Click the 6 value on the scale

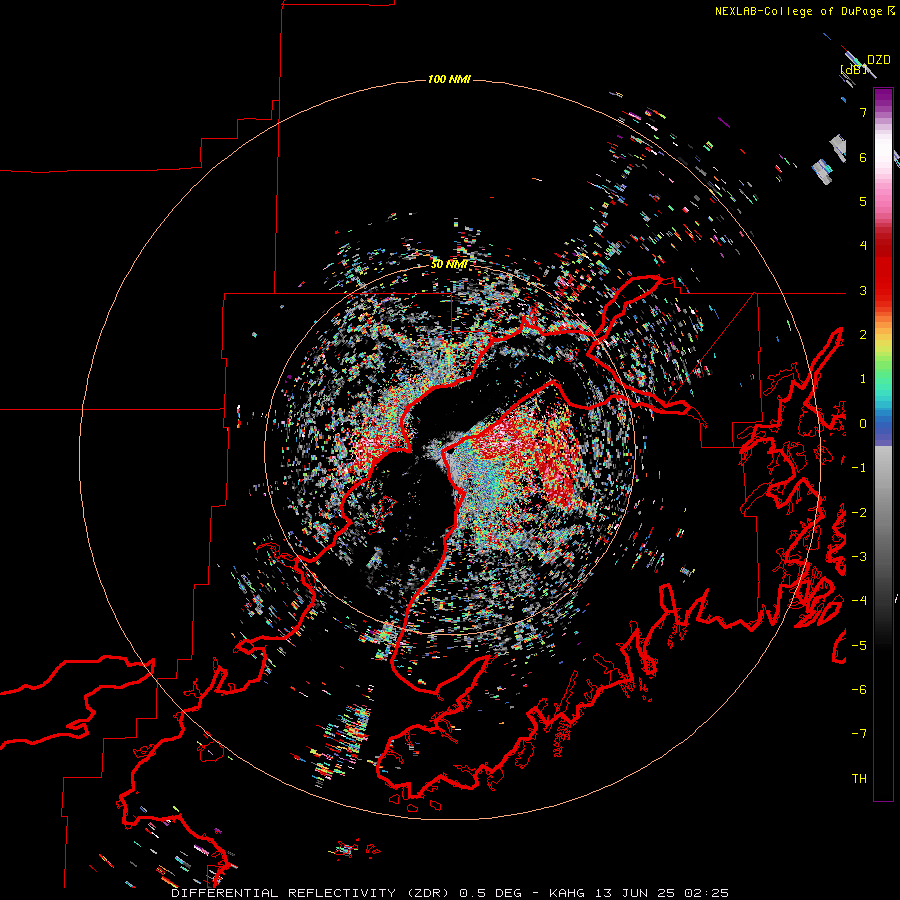[x=863, y=157]
